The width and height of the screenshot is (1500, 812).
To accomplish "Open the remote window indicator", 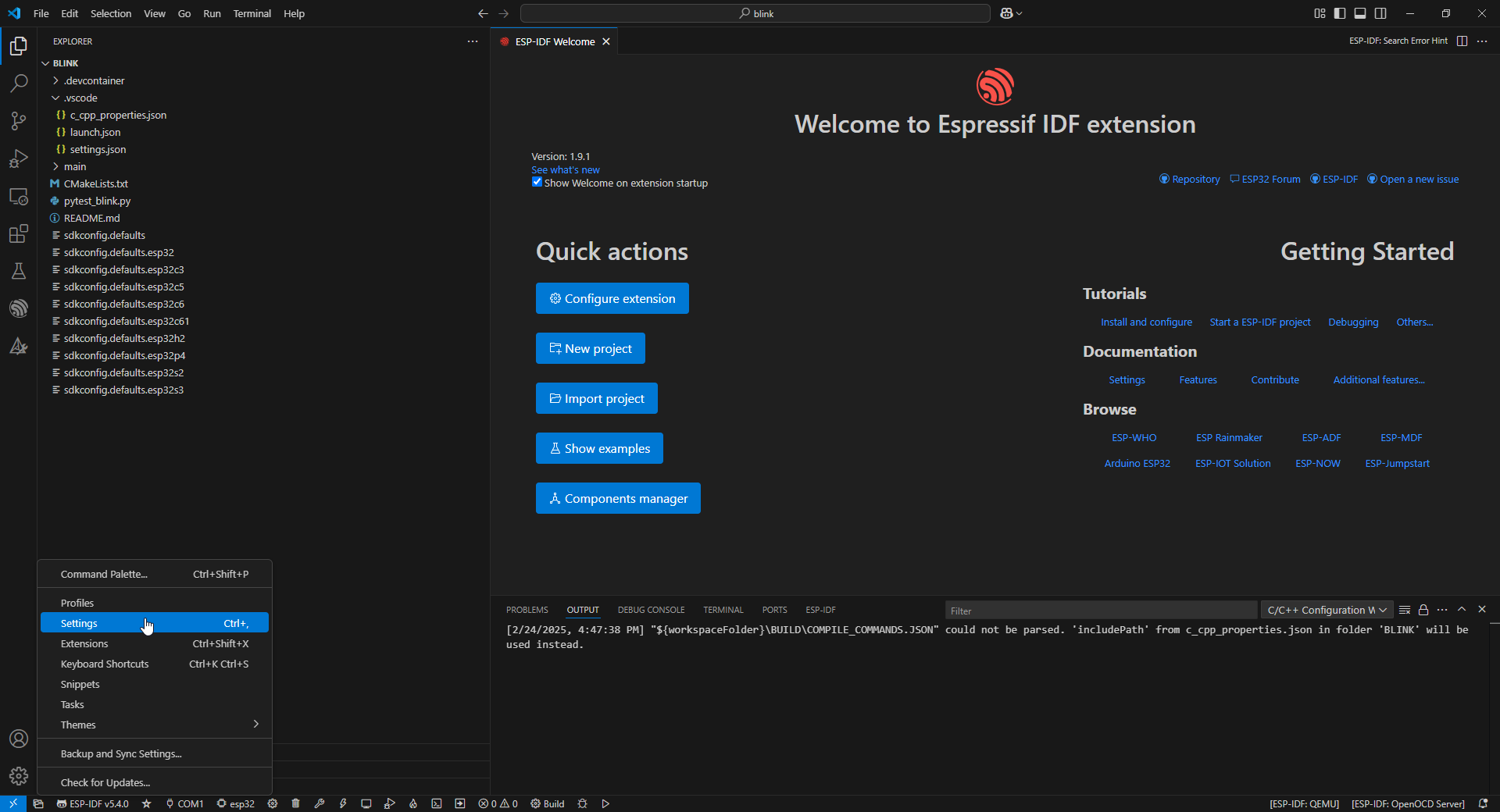I will click(x=13, y=803).
